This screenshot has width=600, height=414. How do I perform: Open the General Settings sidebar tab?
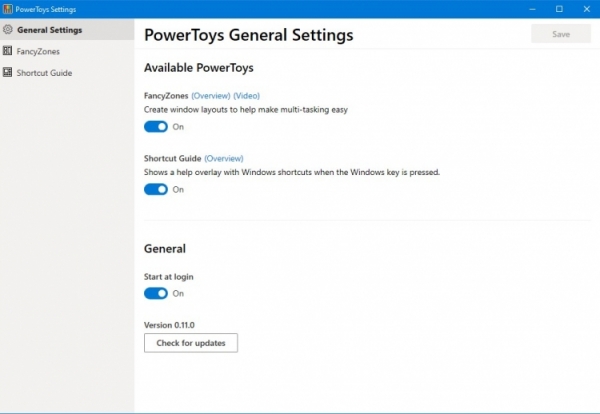(49, 30)
